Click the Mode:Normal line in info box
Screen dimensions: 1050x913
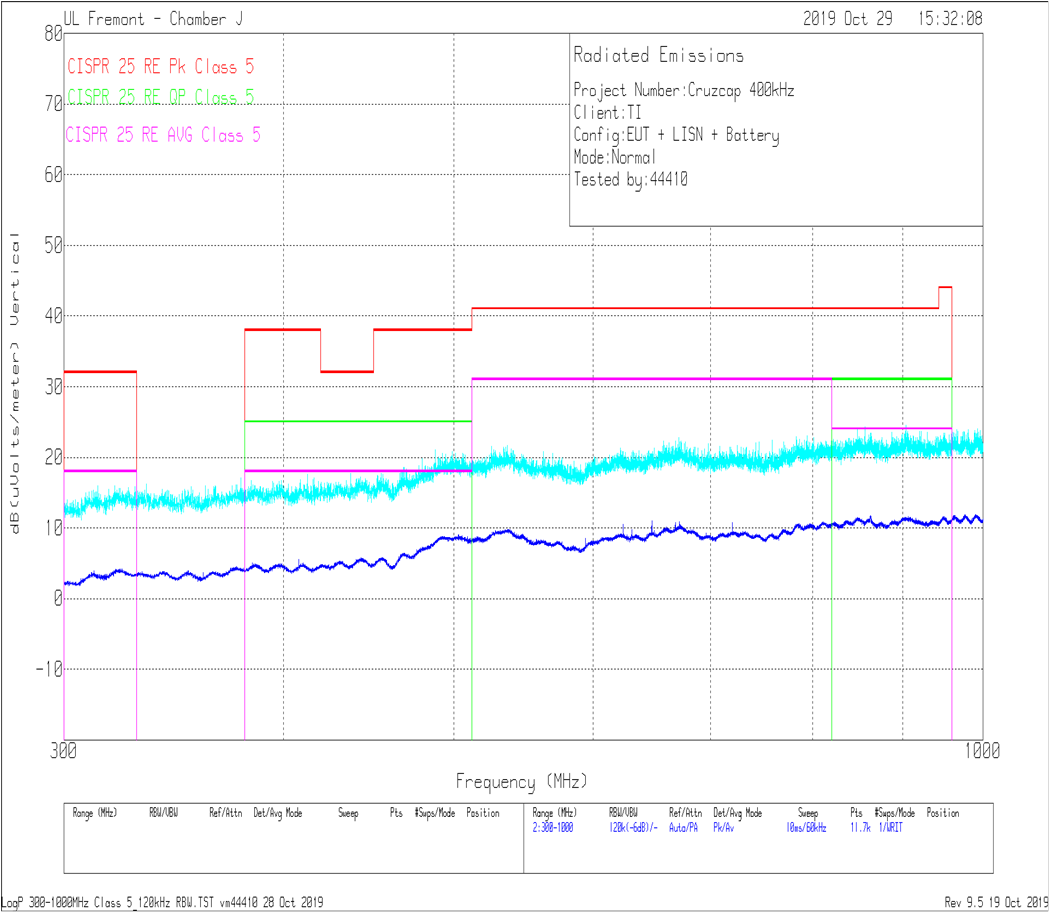[x=615, y=158]
